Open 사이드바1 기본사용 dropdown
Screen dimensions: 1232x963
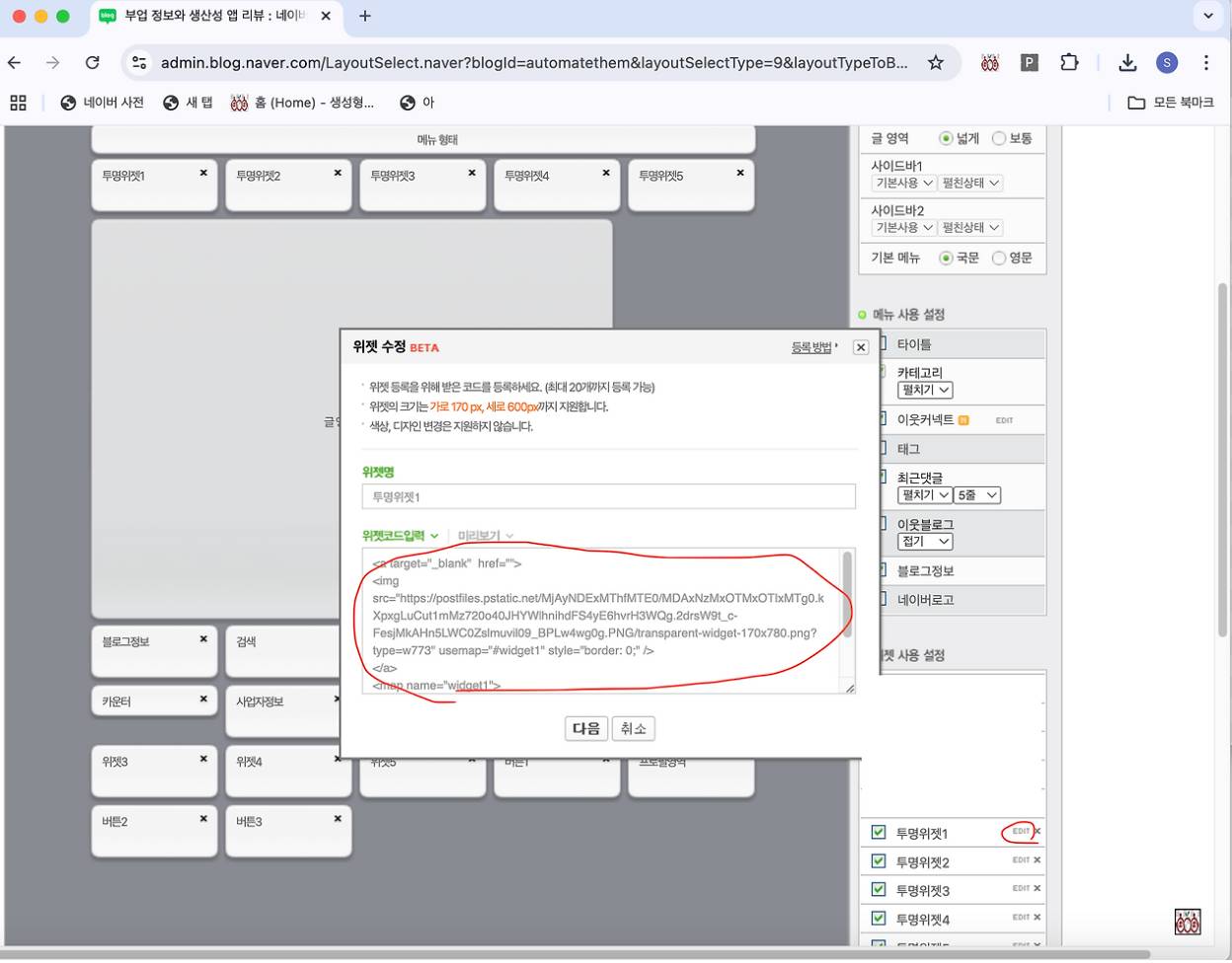[903, 184]
